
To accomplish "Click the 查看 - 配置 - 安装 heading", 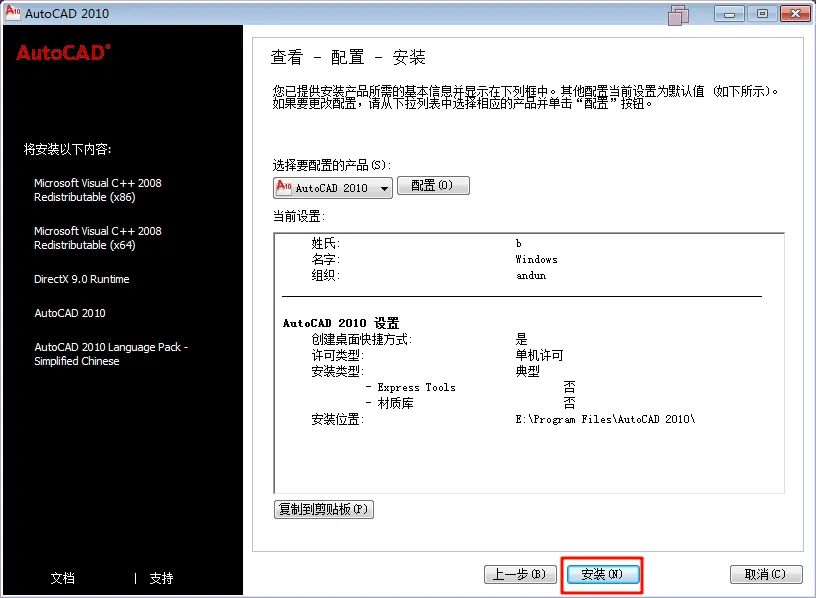I will pos(348,57).
